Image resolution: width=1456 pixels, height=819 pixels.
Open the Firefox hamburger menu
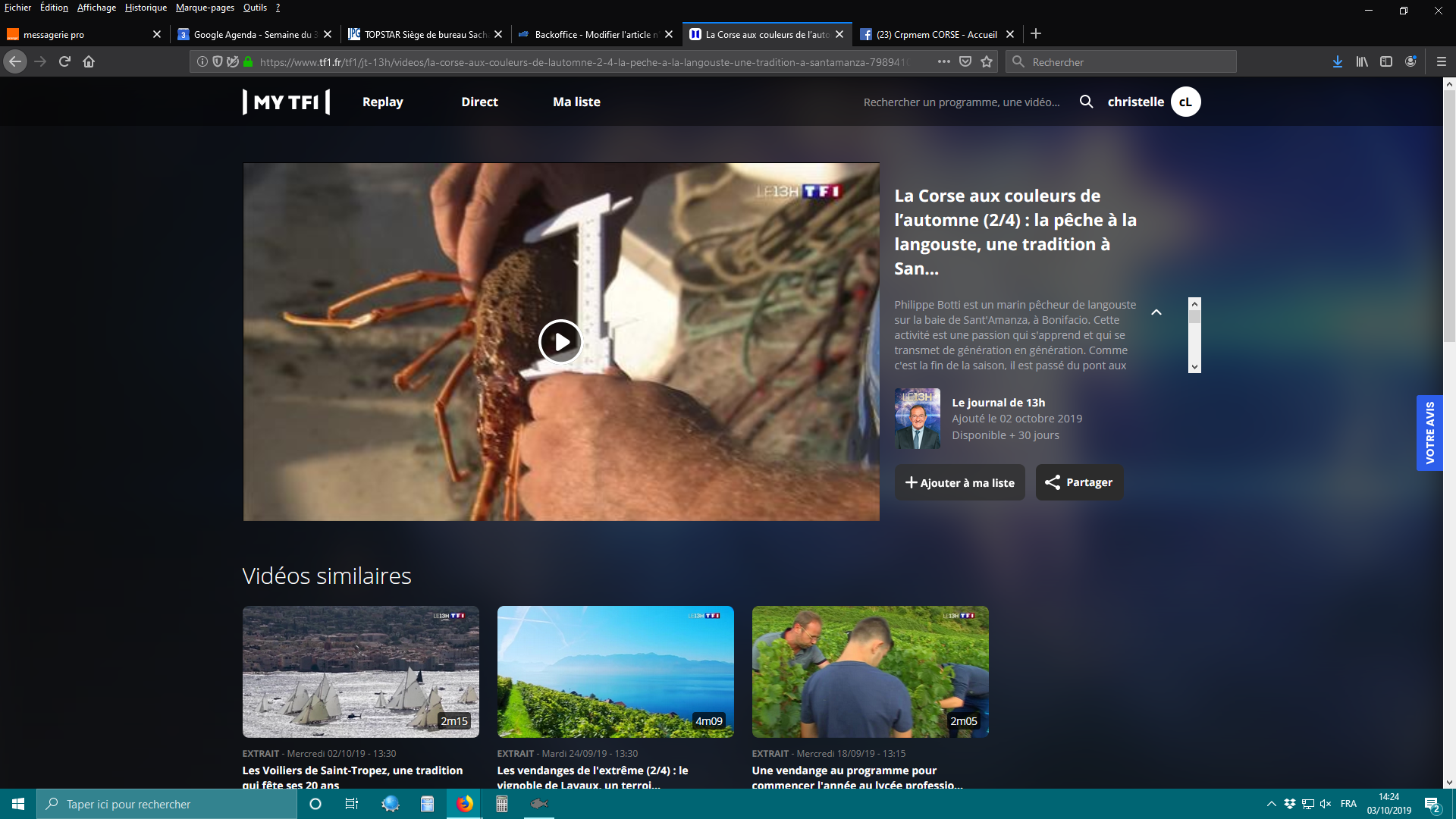pyautogui.click(x=1441, y=62)
